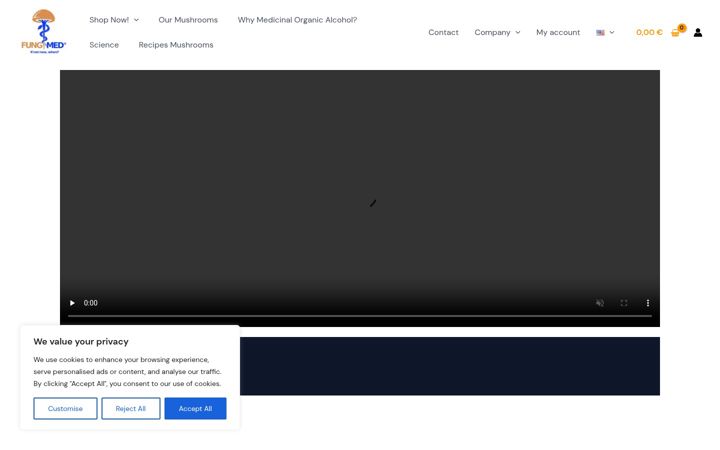Click the Customise cookies button
The width and height of the screenshot is (720, 450).
click(x=65, y=408)
